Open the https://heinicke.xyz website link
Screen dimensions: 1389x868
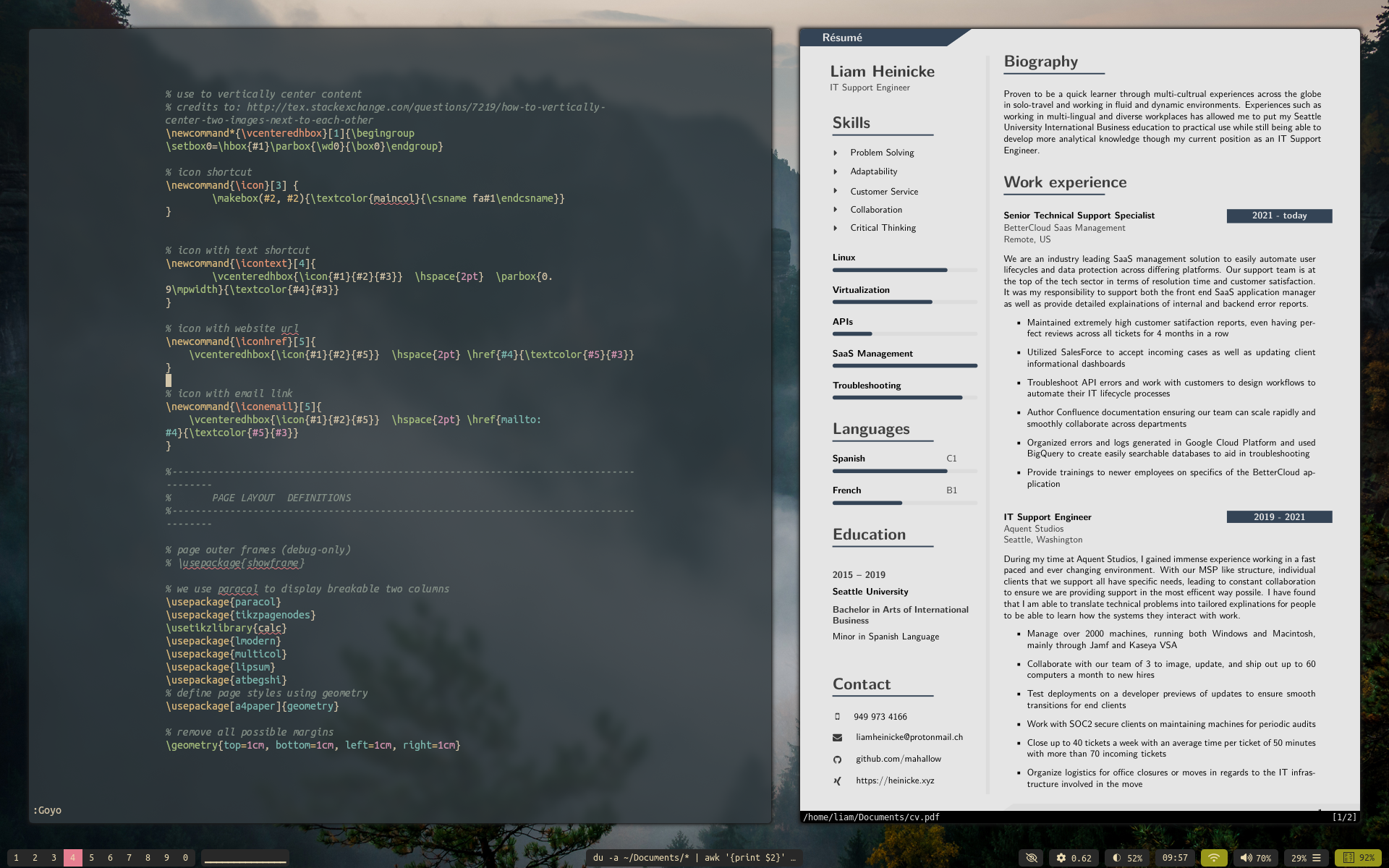point(895,780)
